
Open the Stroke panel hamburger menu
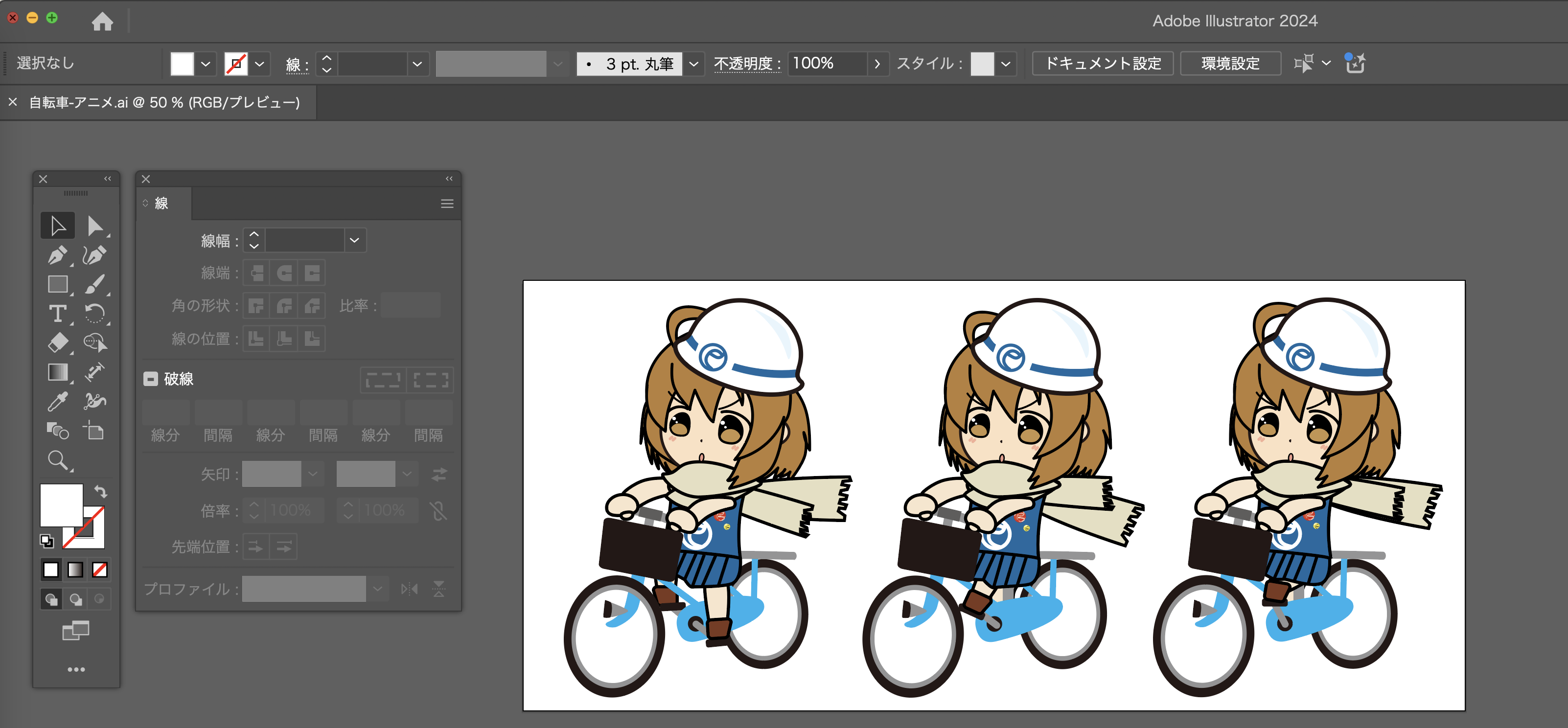coord(447,204)
